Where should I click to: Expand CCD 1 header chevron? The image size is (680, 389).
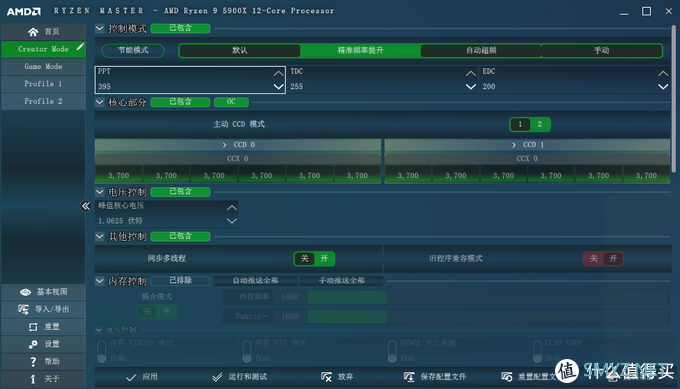[x=514, y=145]
